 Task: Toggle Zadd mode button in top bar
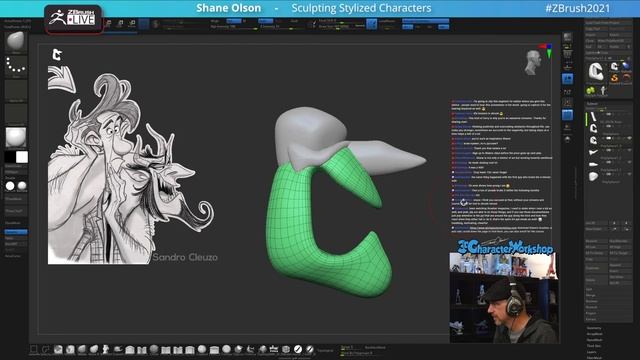(x=265, y=21)
